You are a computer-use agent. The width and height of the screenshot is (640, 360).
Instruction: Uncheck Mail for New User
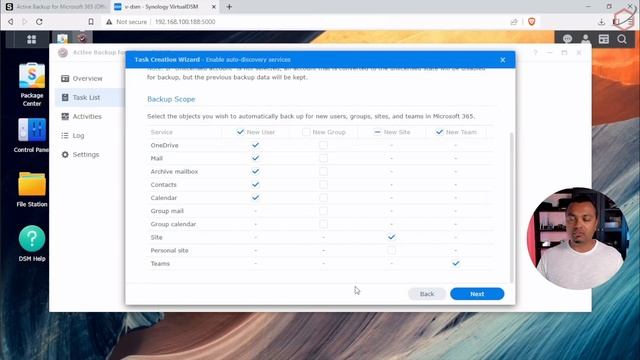pyautogui.click(x=255, y=158)
